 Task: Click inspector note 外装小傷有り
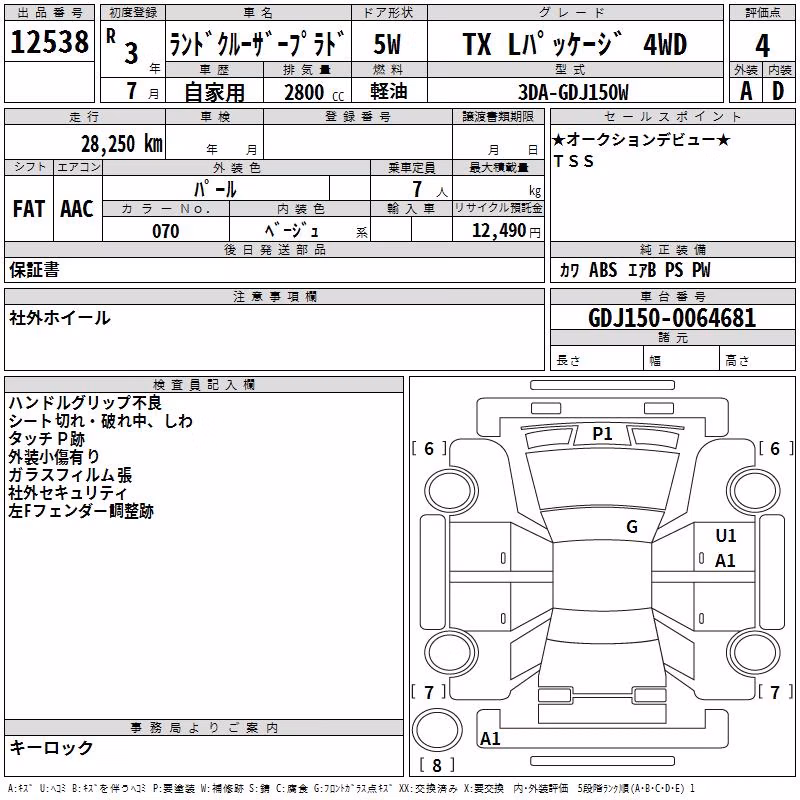click(54, 457)
